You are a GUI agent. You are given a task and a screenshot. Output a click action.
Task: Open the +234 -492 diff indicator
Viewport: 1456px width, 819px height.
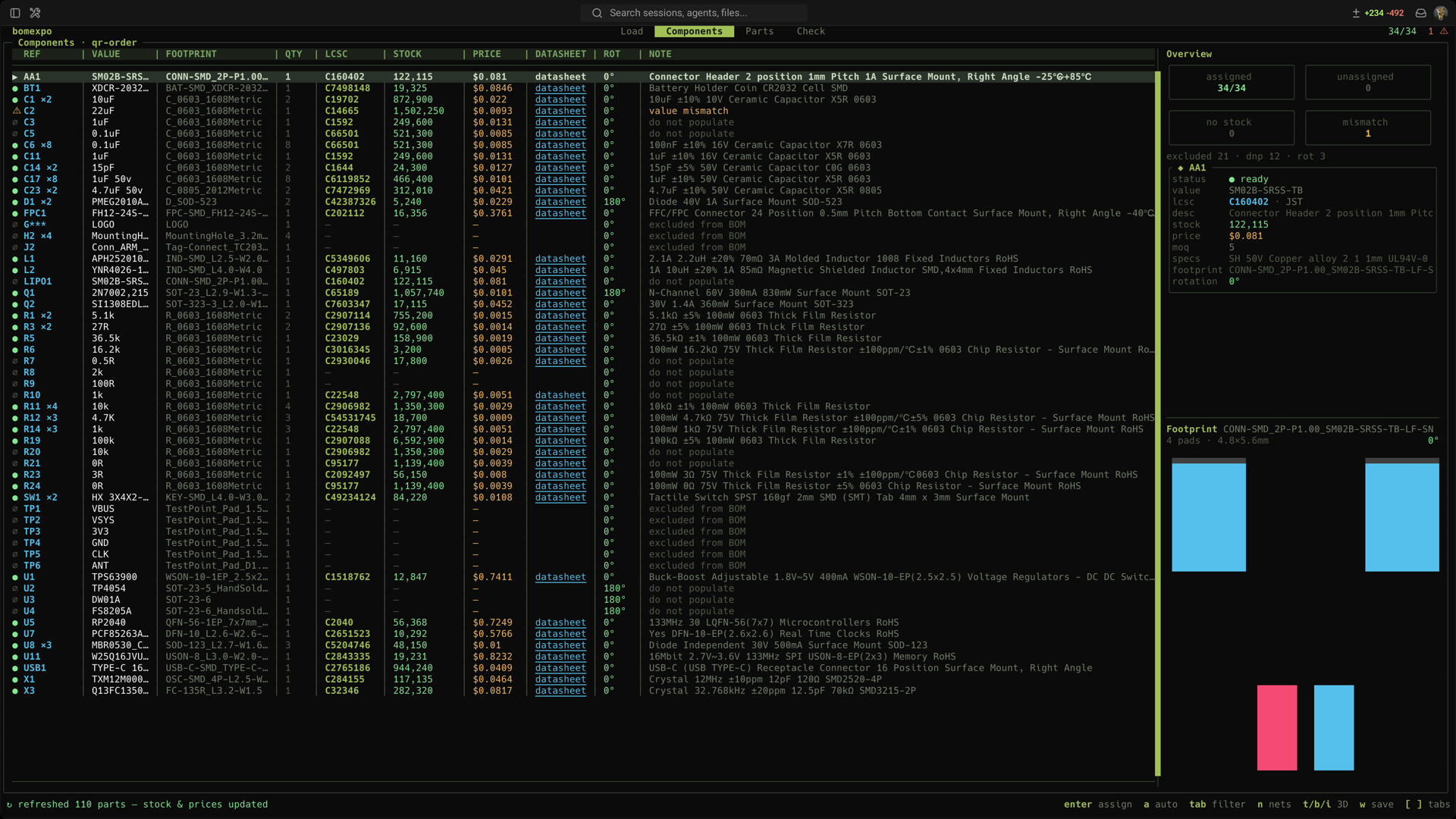[x=1378, y=13]
